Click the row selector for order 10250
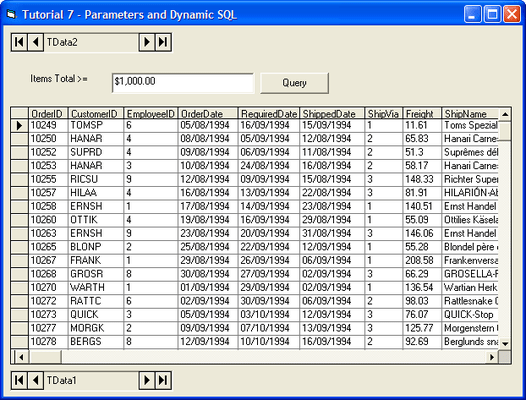 click(19, 139)
